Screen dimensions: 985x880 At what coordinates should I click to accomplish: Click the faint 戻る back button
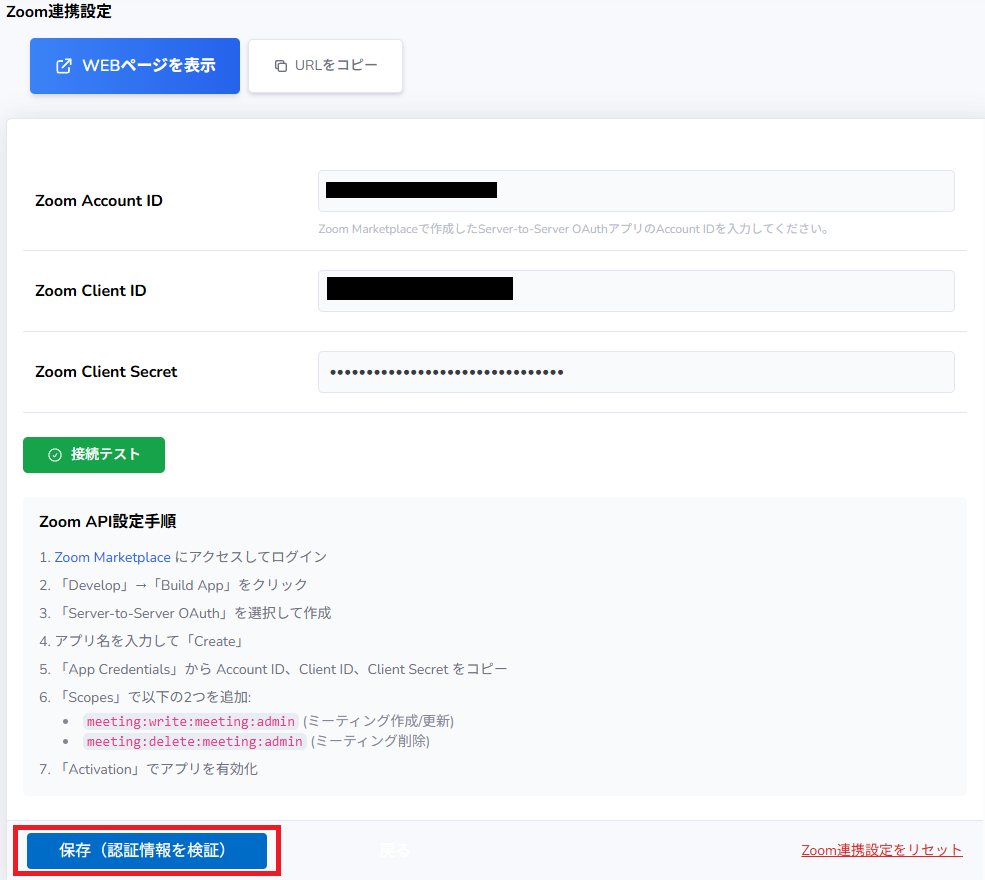pos(394,851)
